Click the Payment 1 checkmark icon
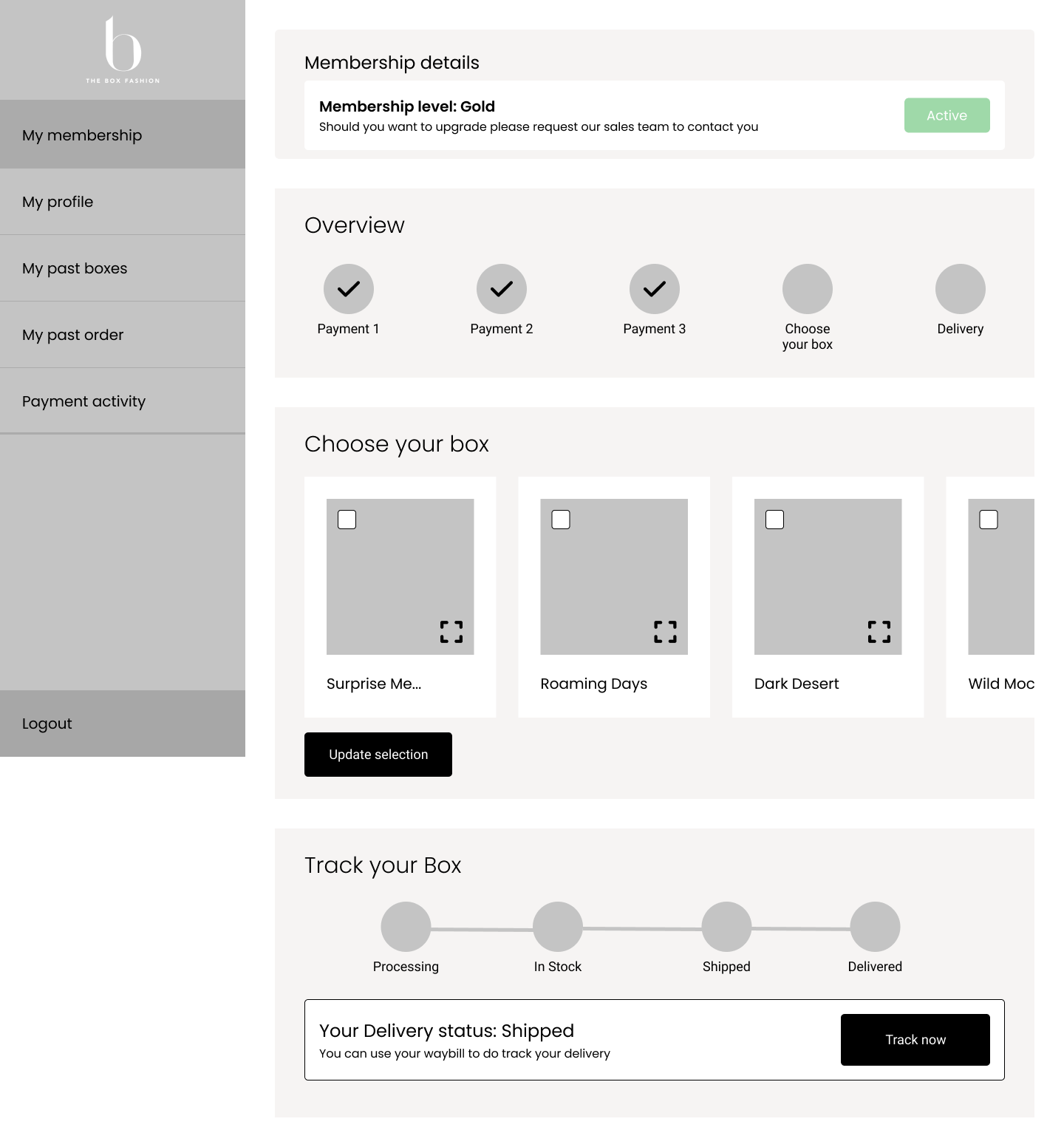 coord(348,288)
